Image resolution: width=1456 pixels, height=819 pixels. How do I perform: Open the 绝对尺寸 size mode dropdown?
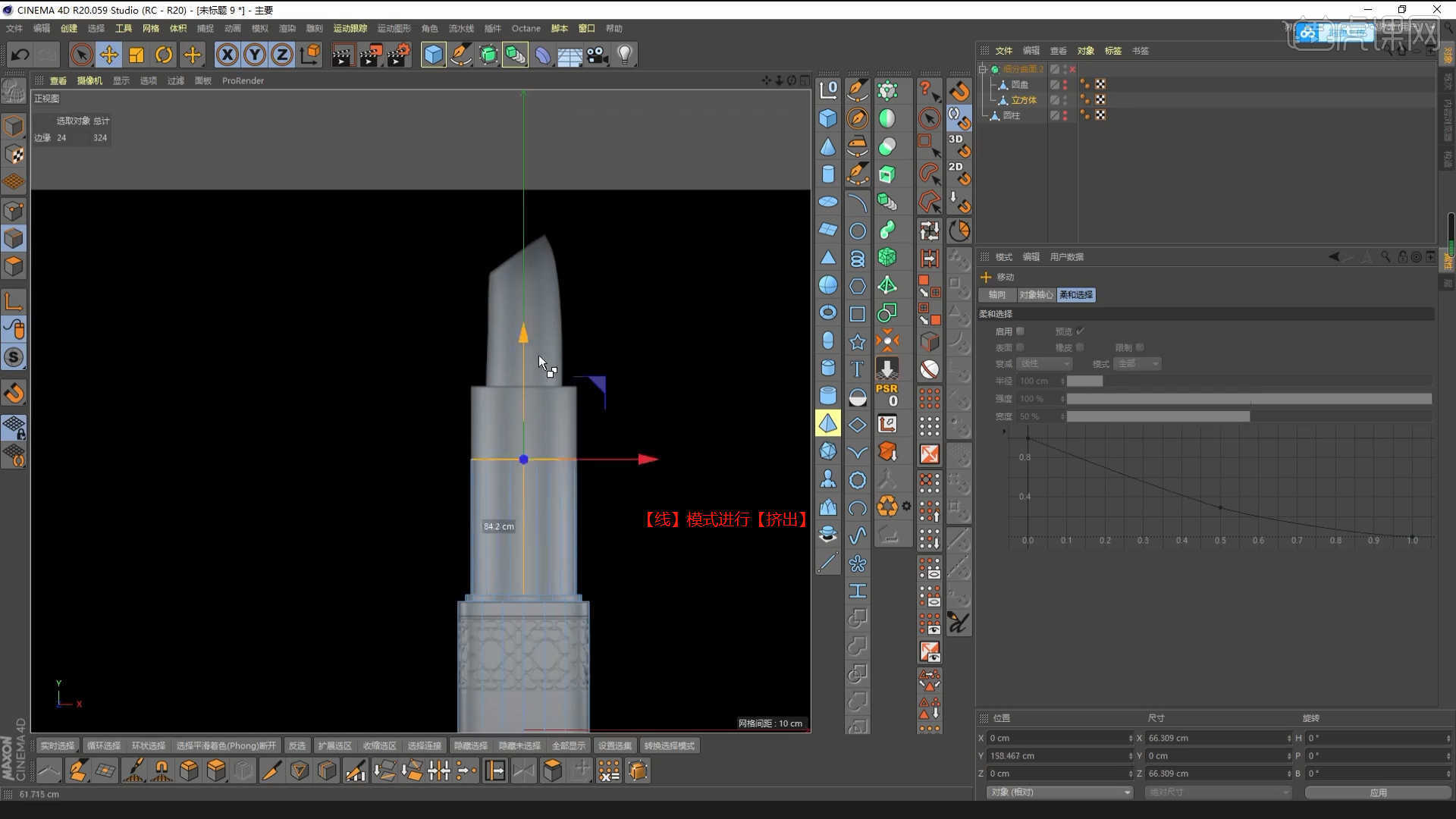pos(1218,792)
